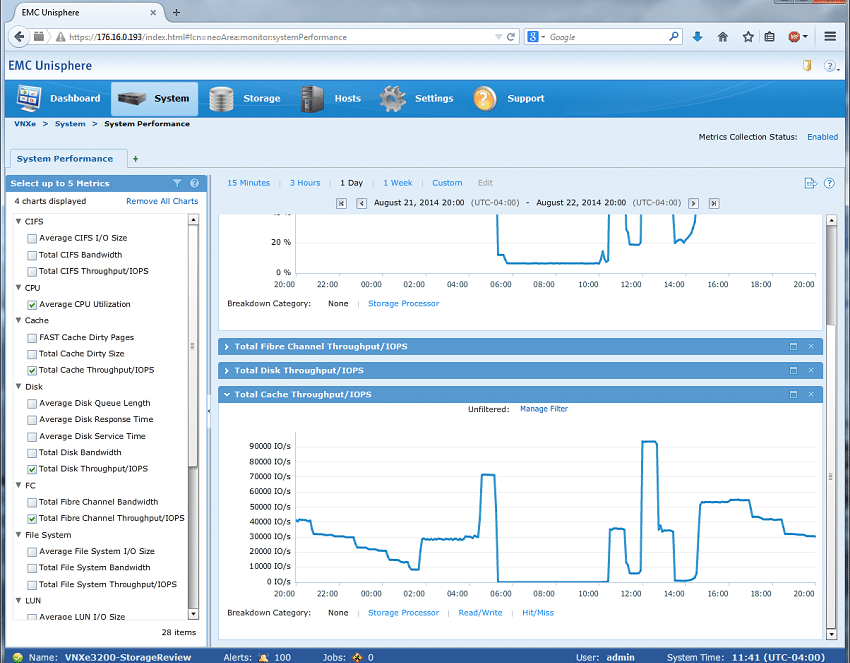850x663 pixels.
Task: Click the filter funnel icon in metrics panel
Action: (x=177, y=183)
